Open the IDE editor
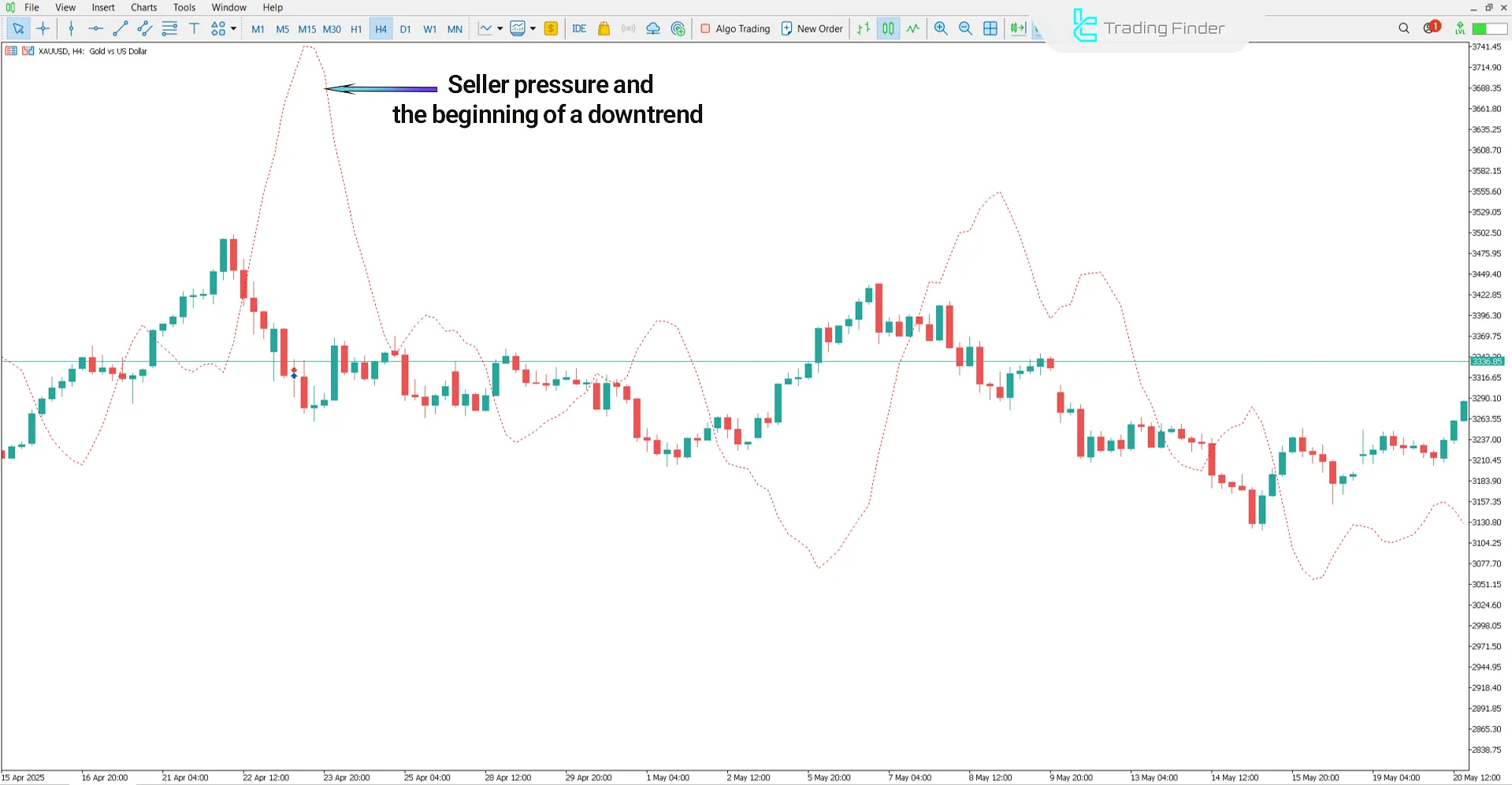This screenshot has width=1512, height=785. pyautogui.click(x=580, y=28)
